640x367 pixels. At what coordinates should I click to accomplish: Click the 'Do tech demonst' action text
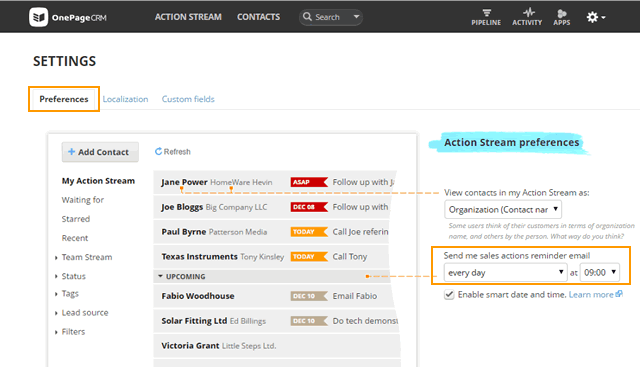coord(365,321)
